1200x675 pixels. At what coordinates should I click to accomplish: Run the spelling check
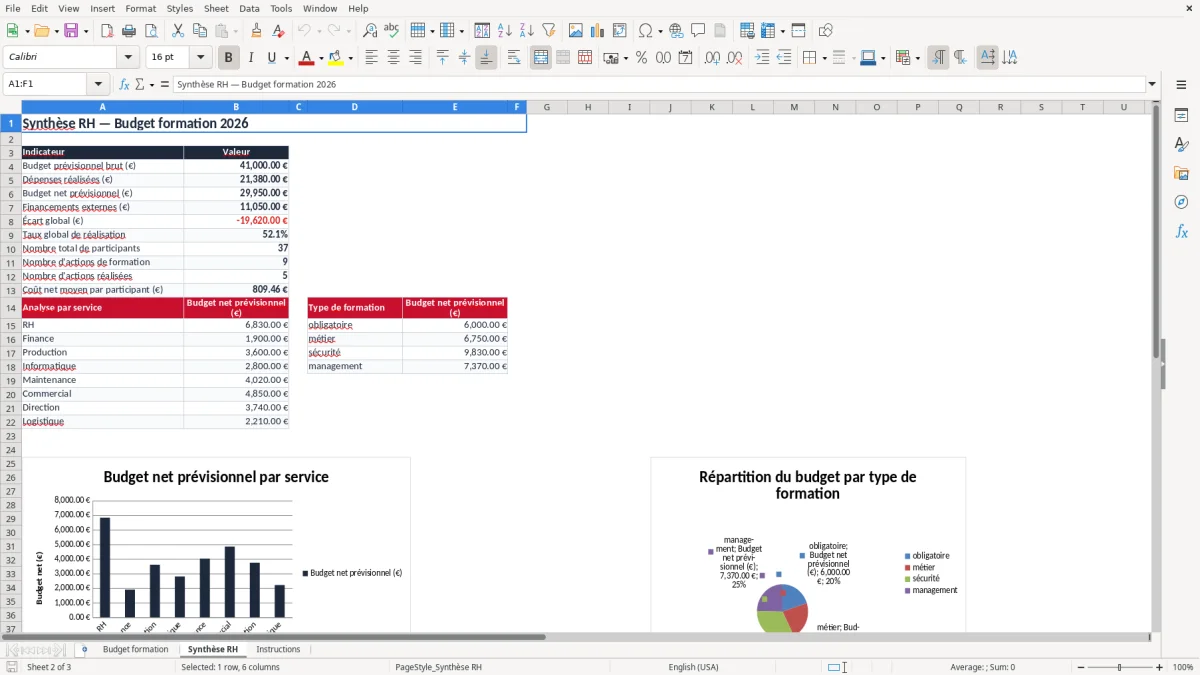[391, 31]
